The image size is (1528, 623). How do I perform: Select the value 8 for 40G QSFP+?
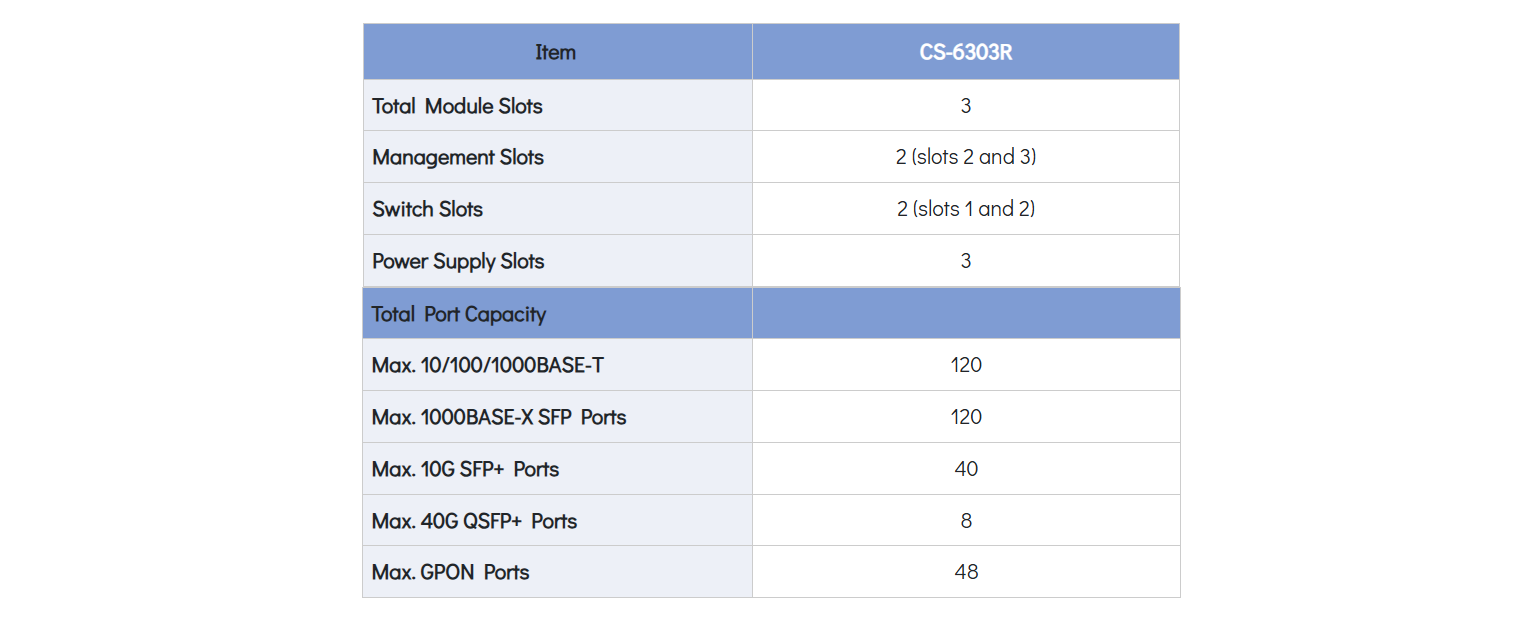pyautogui.click(x=965, y=521)
